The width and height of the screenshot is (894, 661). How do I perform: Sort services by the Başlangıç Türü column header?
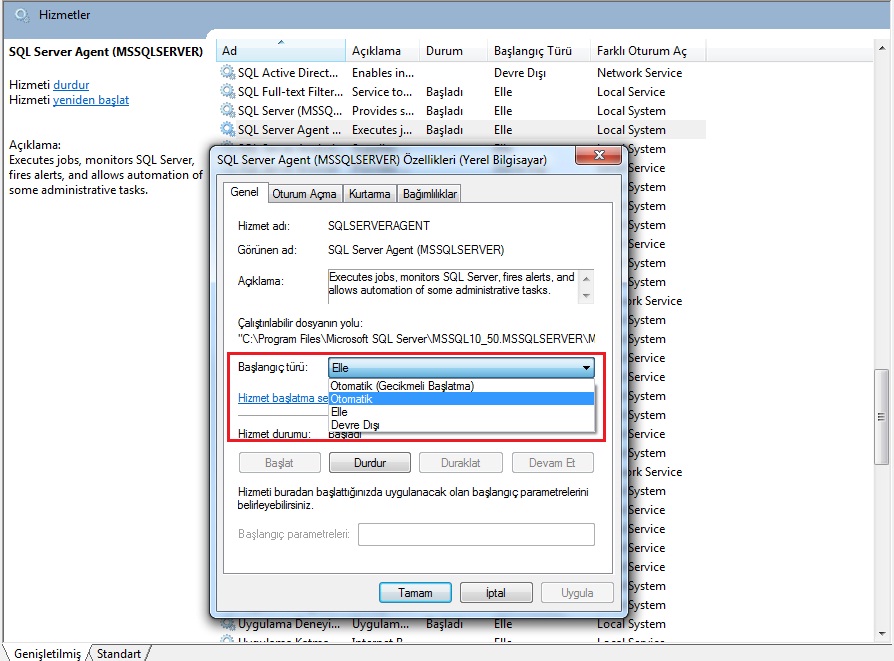point(532,51)
